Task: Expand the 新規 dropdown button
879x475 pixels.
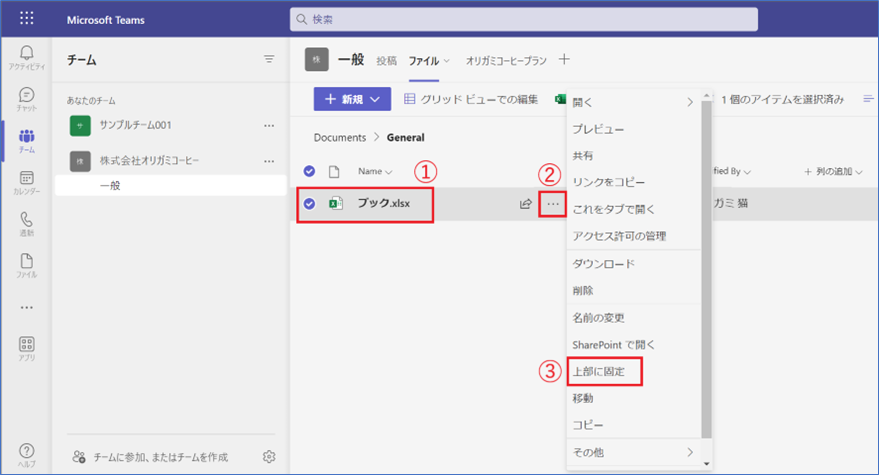Action: tap(351, 99)
